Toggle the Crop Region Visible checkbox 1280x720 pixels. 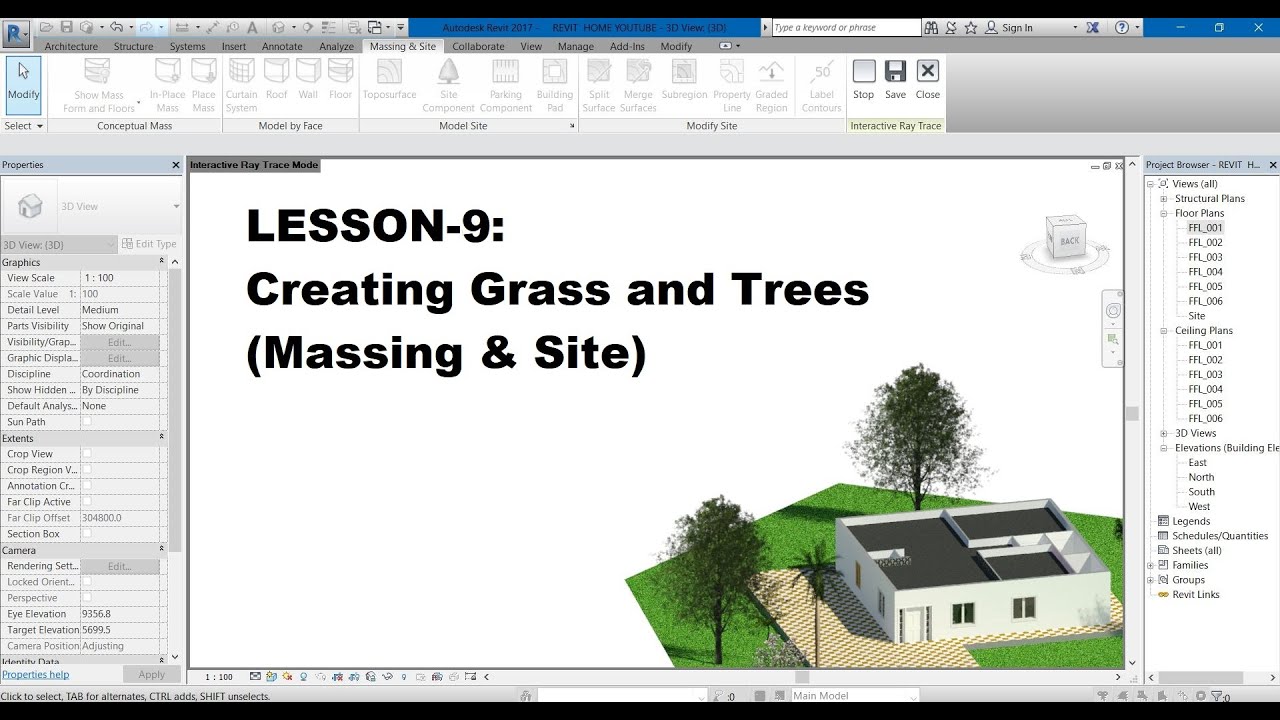87,470
